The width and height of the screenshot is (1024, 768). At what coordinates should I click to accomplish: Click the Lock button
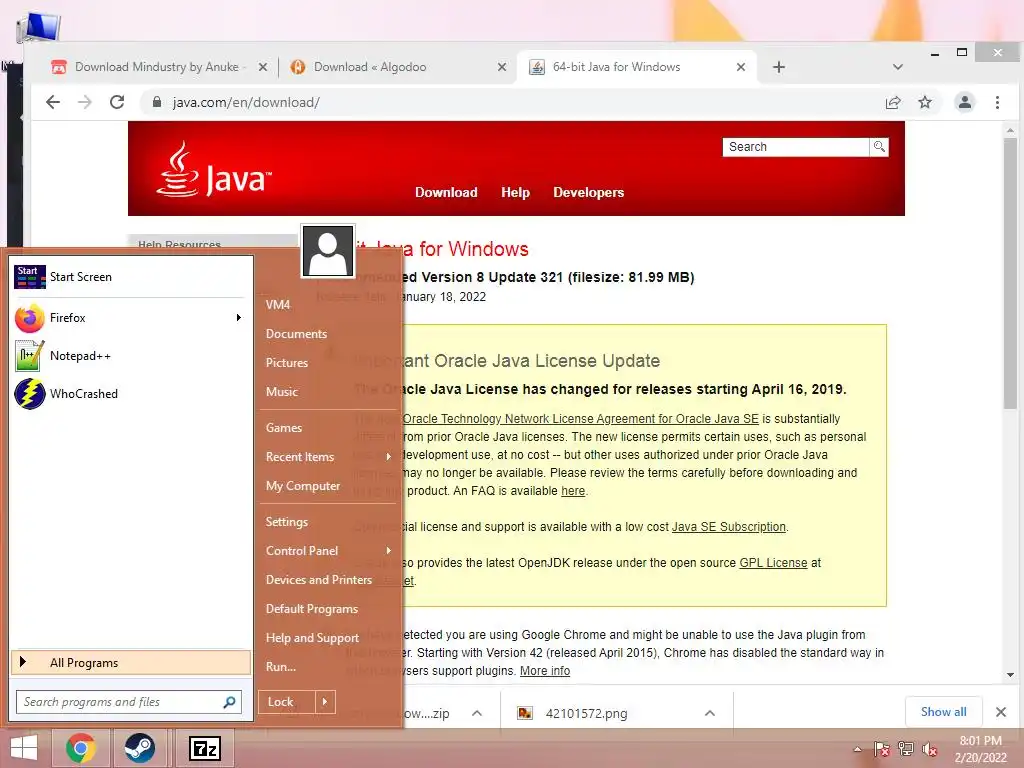point(287,702)
